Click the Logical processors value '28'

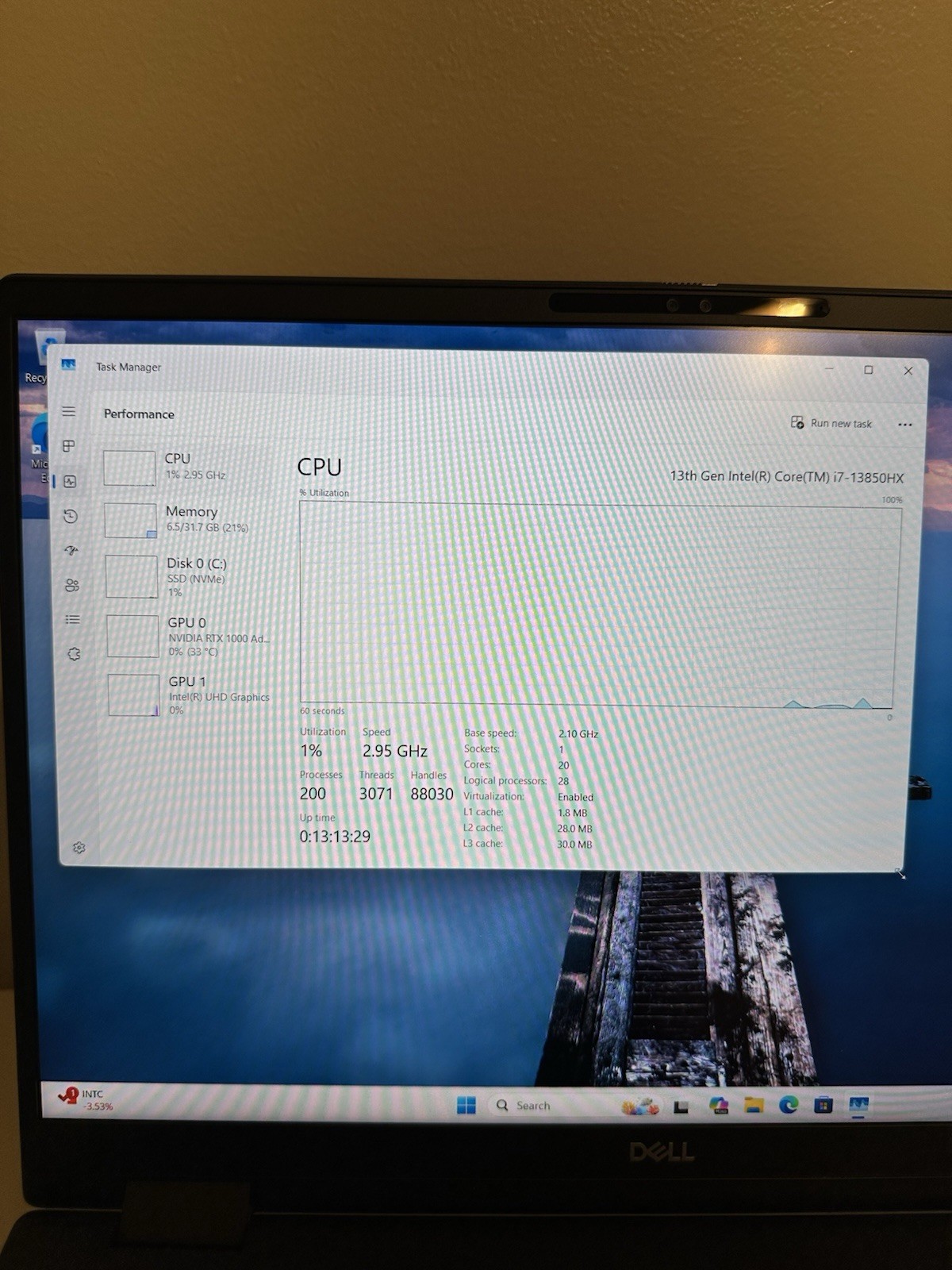pyautogui.click(x=563, y=781)
